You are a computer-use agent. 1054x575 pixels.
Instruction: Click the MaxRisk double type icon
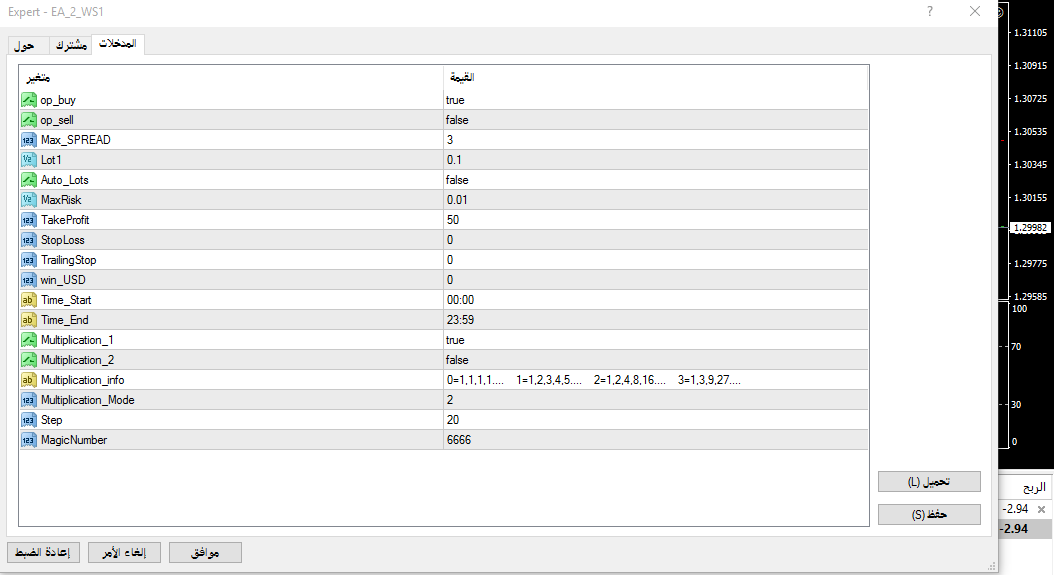coord(29,200)
